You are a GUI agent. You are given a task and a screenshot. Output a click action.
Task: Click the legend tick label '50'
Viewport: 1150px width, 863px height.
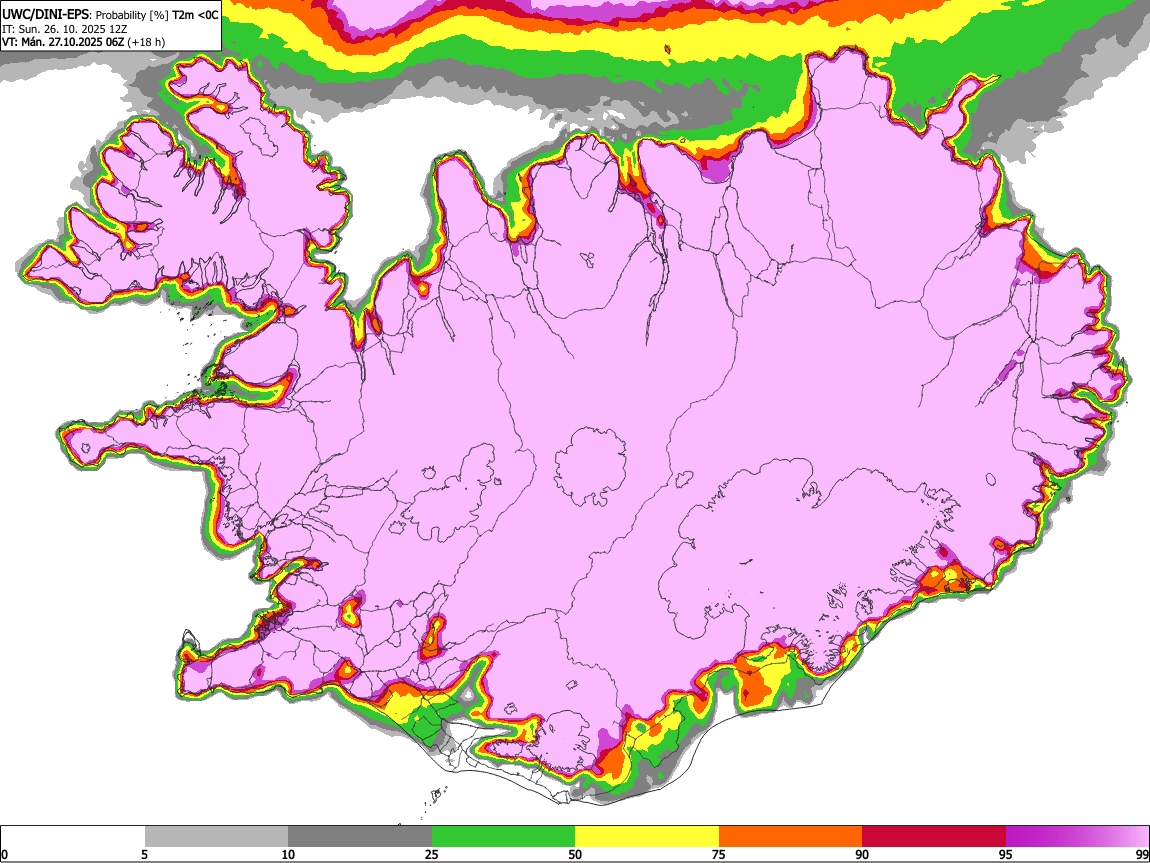point(575,855)
